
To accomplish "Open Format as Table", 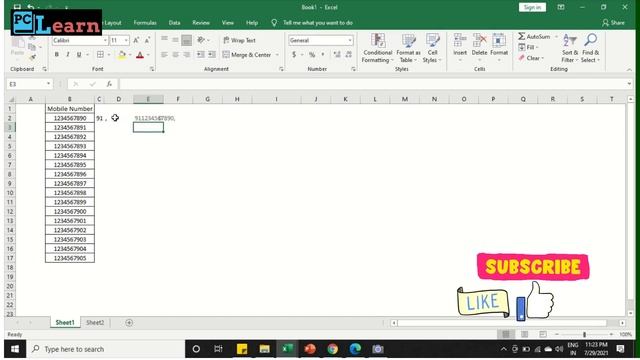I will tap(408, 48).
